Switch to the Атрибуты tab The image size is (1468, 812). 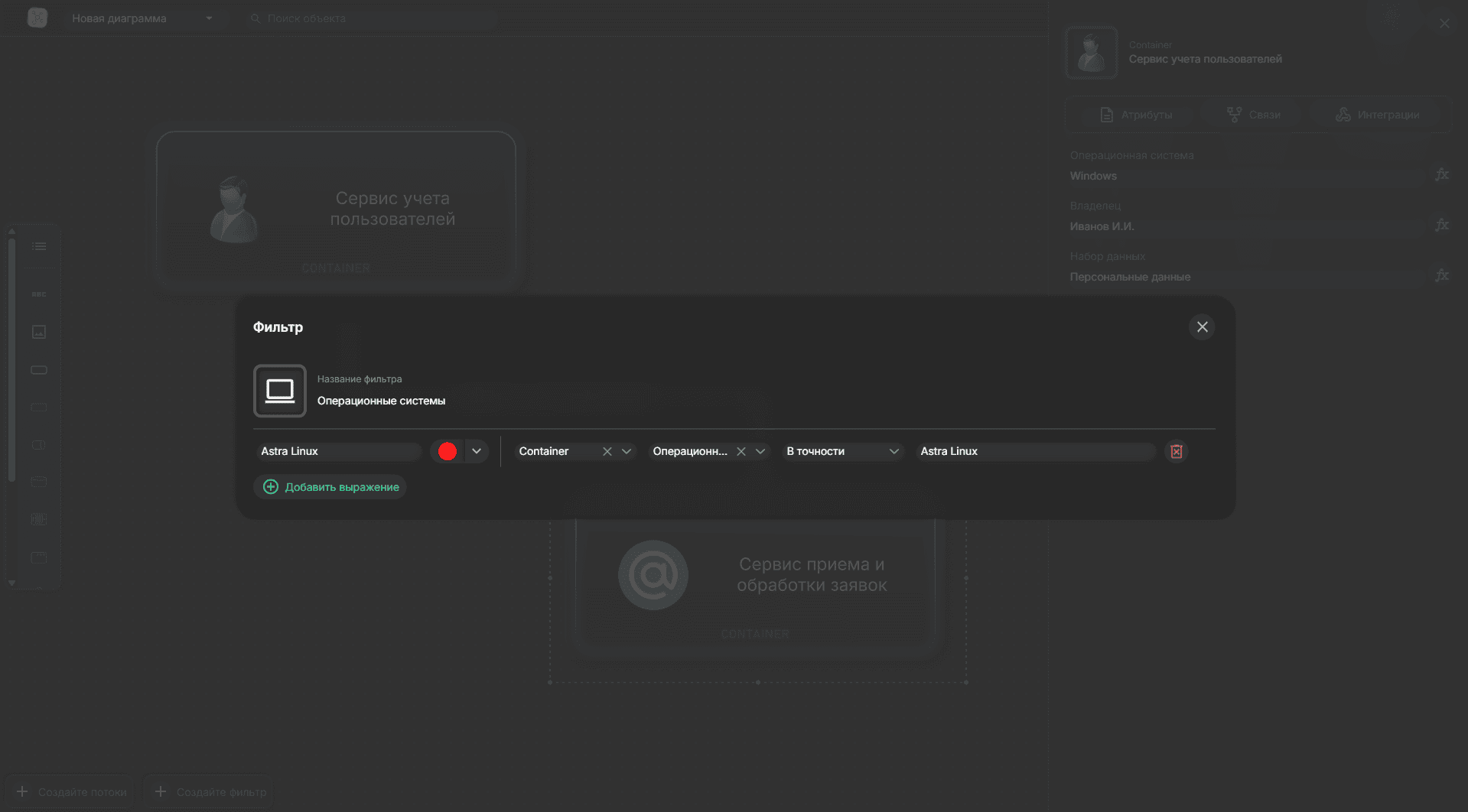pos(1135,115)
